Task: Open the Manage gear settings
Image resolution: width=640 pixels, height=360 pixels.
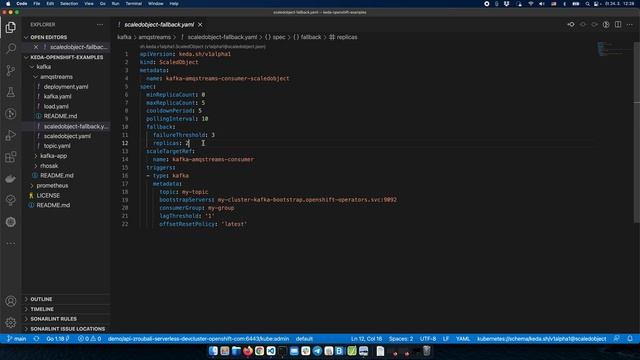Action: coord(11,322)
